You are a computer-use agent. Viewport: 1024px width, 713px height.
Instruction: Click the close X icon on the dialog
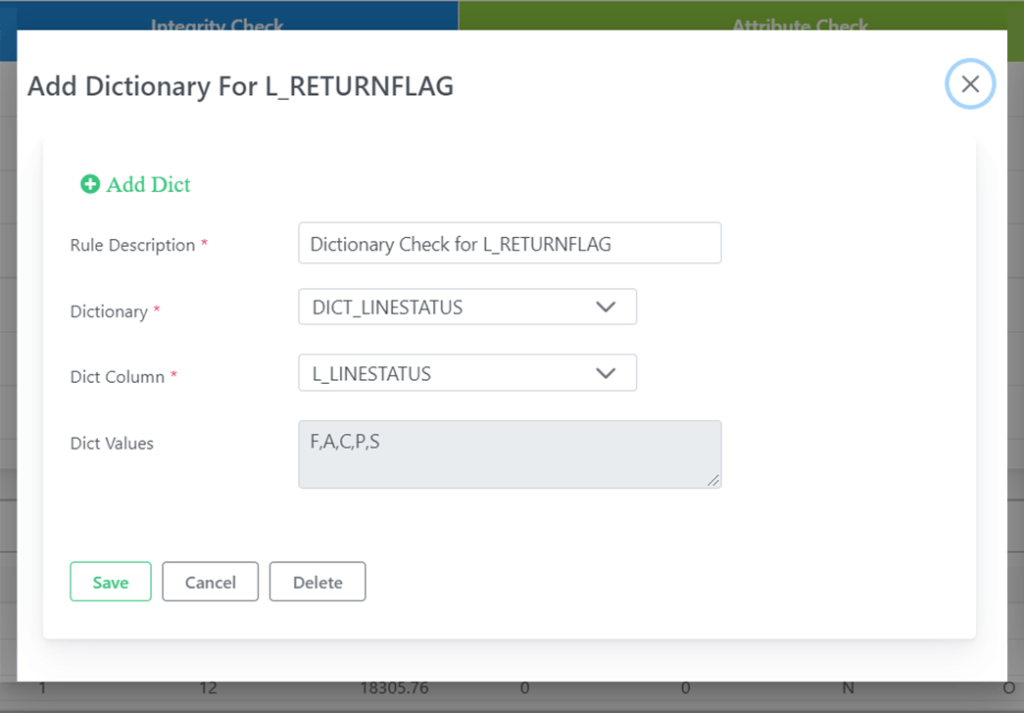(969, 84)
